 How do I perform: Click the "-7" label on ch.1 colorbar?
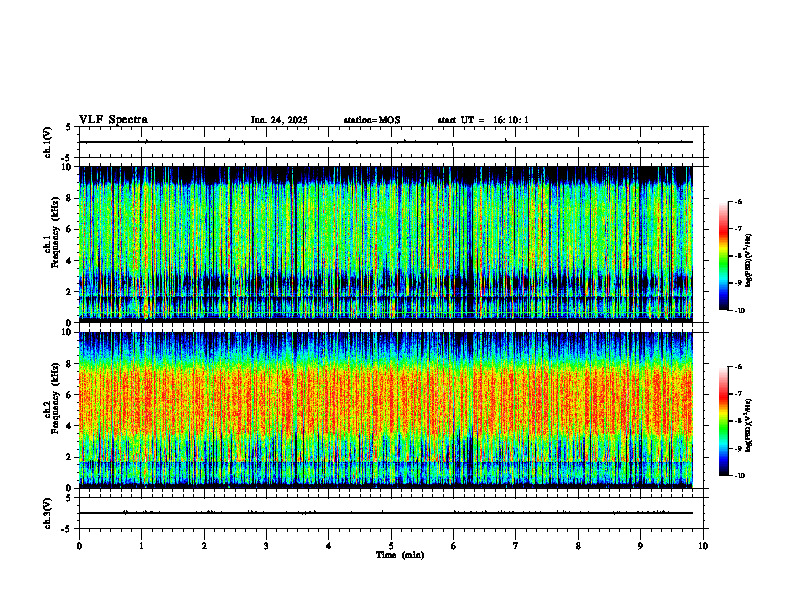pos(738,229)
